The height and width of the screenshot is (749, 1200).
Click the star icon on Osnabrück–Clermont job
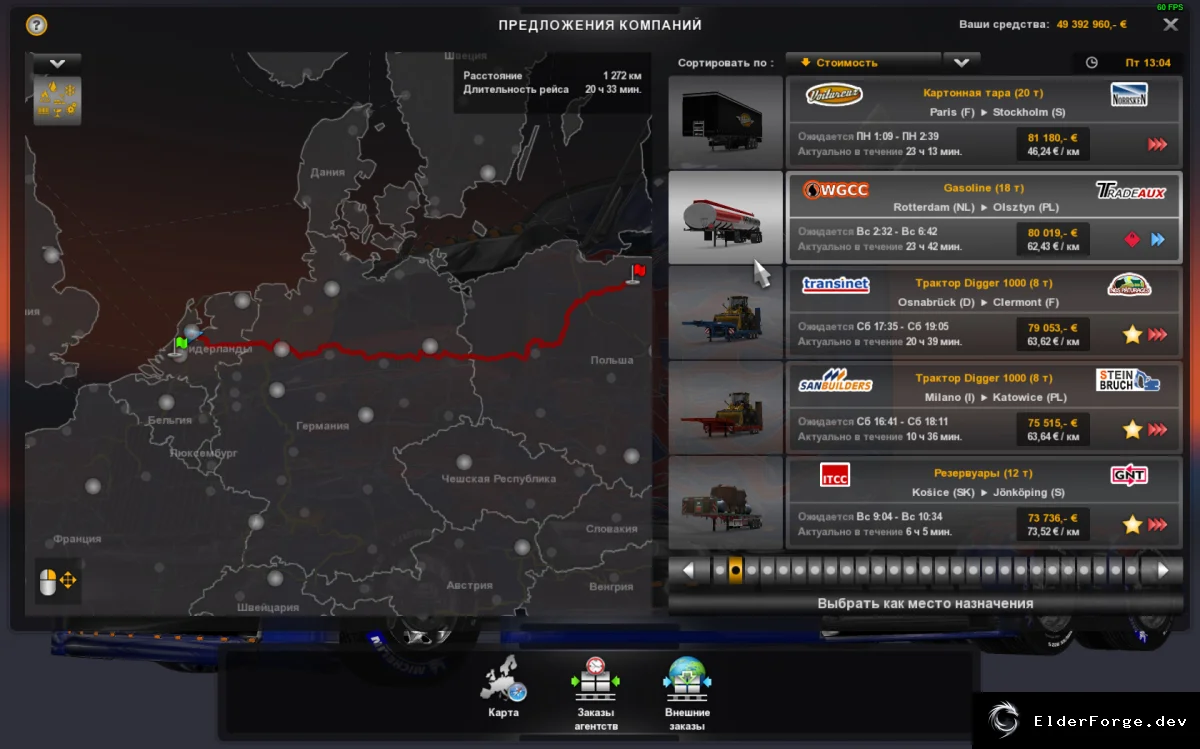pyautogui.click(x=1132, y=334)
